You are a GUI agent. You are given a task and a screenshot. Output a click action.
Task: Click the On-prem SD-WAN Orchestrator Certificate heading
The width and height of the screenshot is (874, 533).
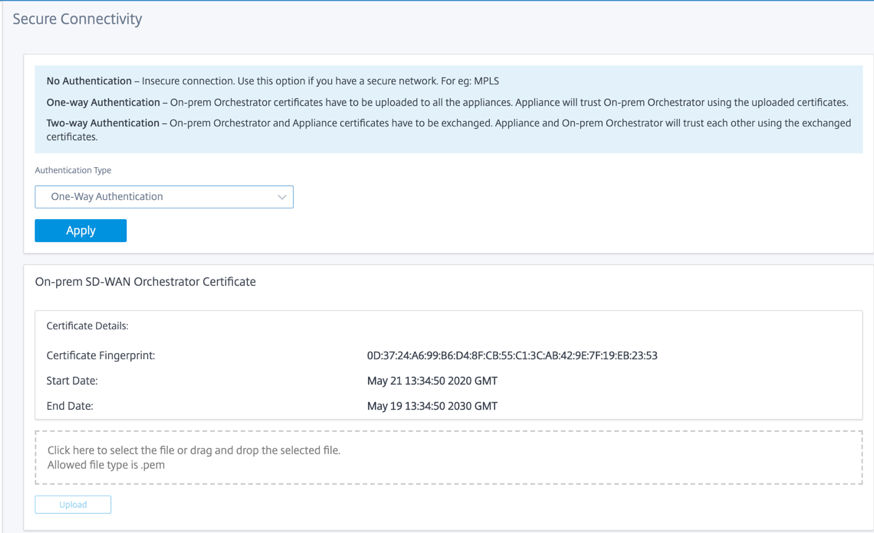click(x=145, y=282)
